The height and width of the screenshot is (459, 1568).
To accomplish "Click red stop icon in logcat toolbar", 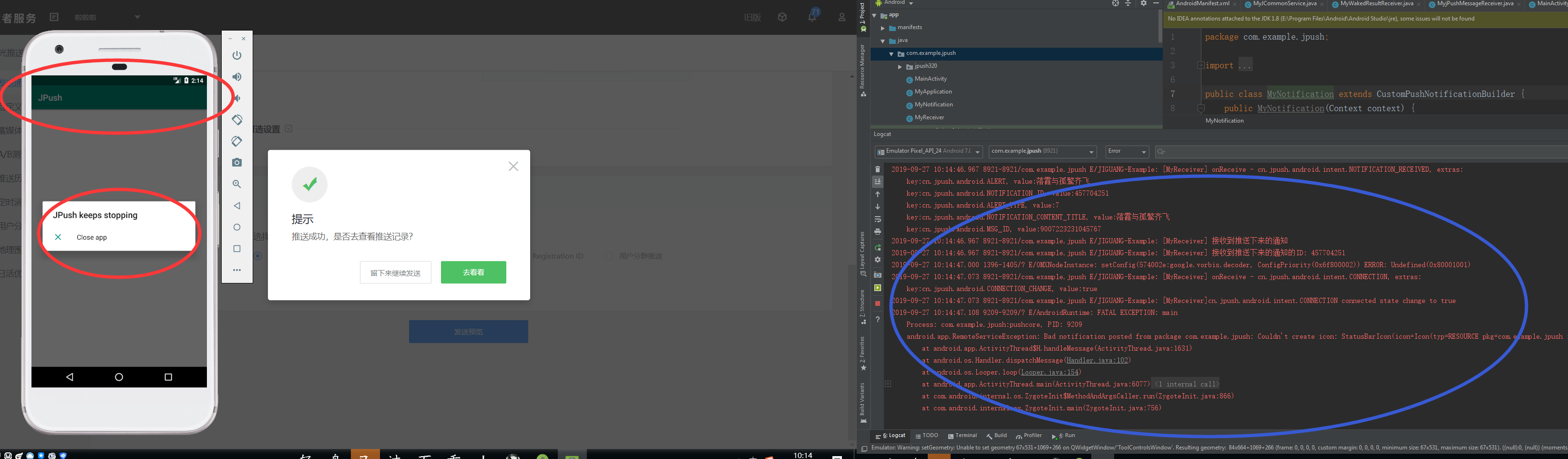I will (x=877, y=303).
